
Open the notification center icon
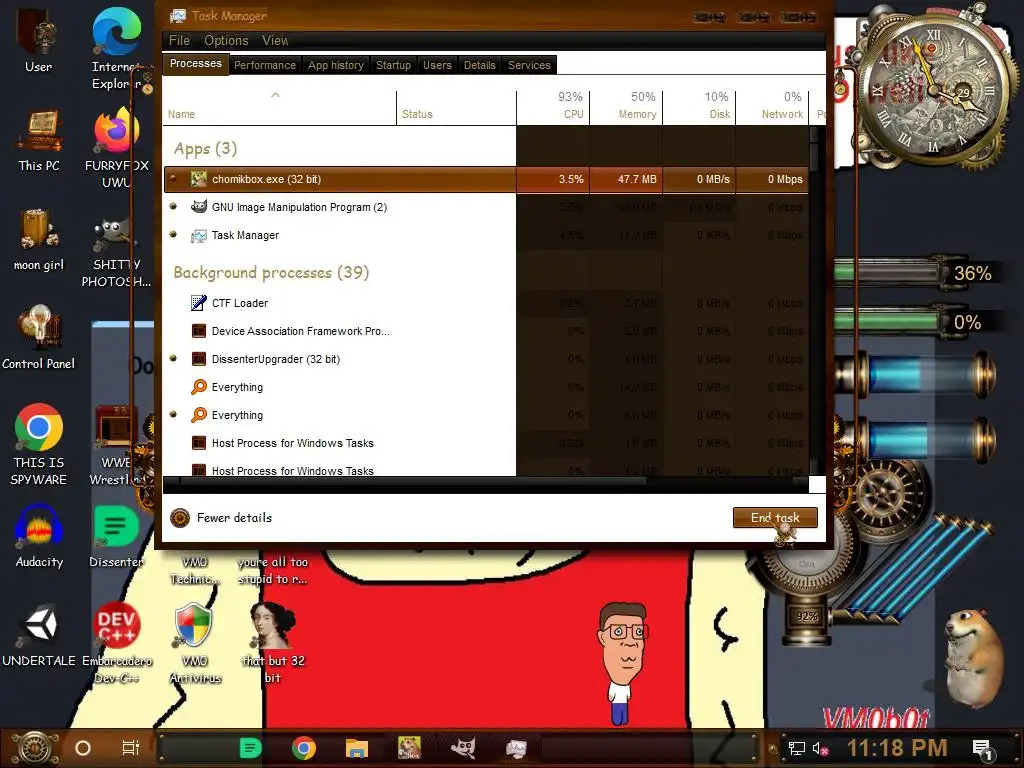click(982, 749)
